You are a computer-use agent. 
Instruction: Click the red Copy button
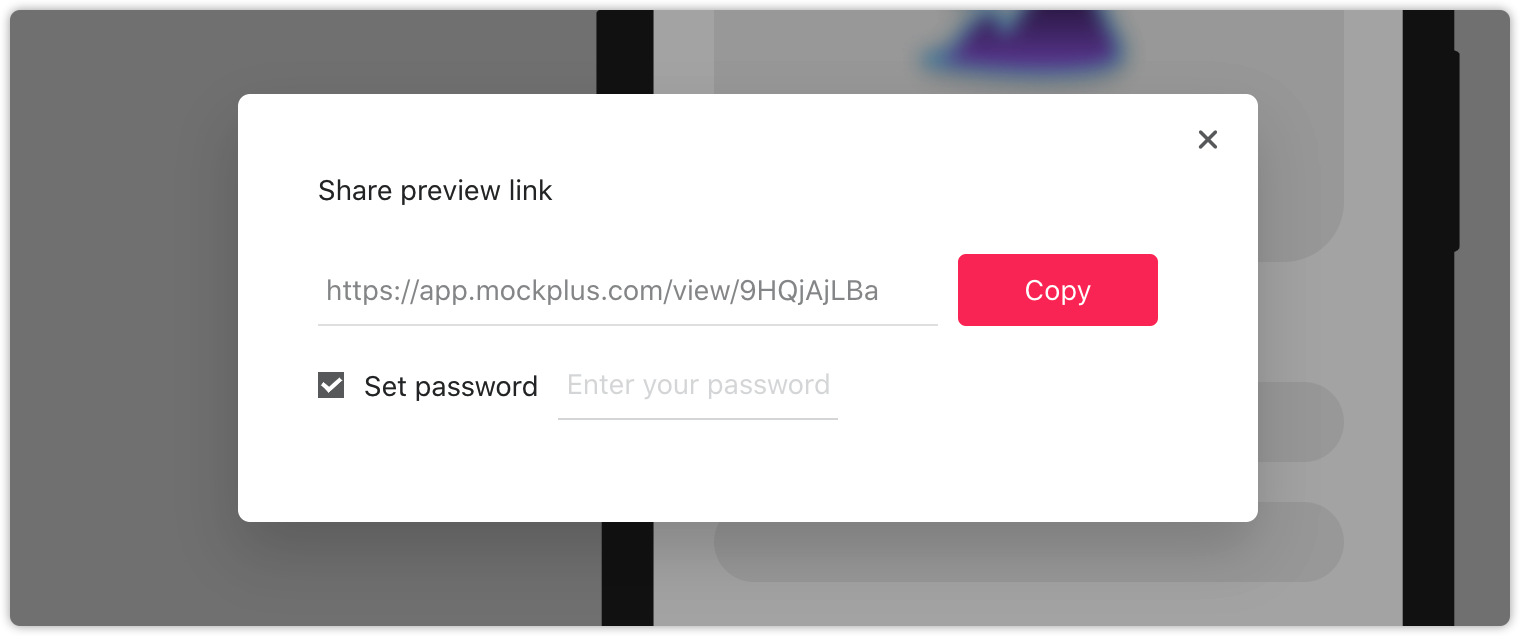[1058, 290]
